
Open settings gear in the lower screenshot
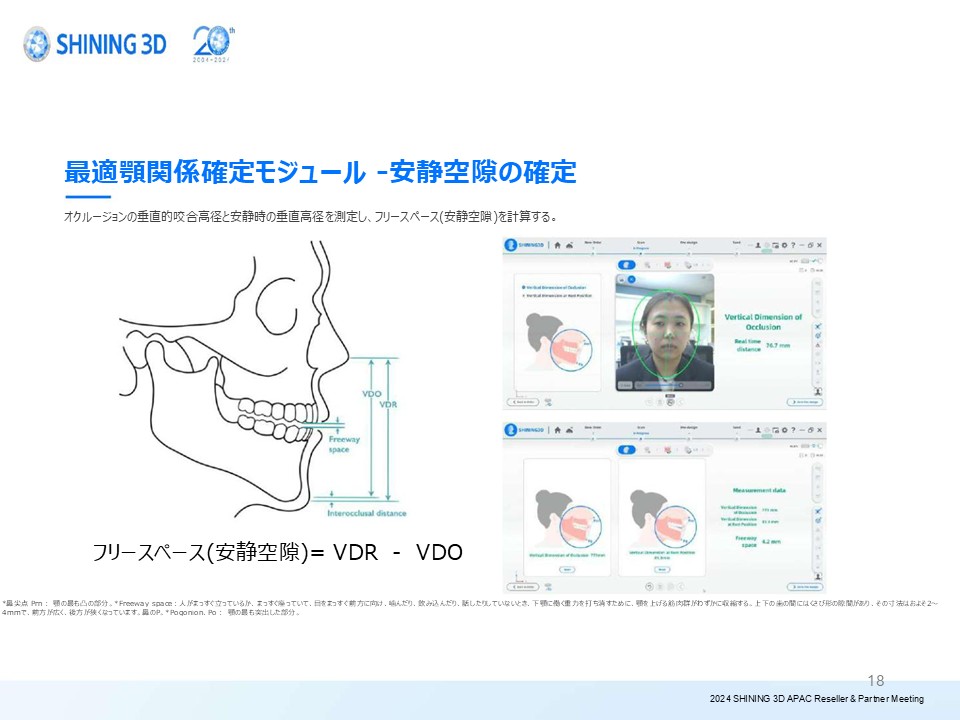782,429
